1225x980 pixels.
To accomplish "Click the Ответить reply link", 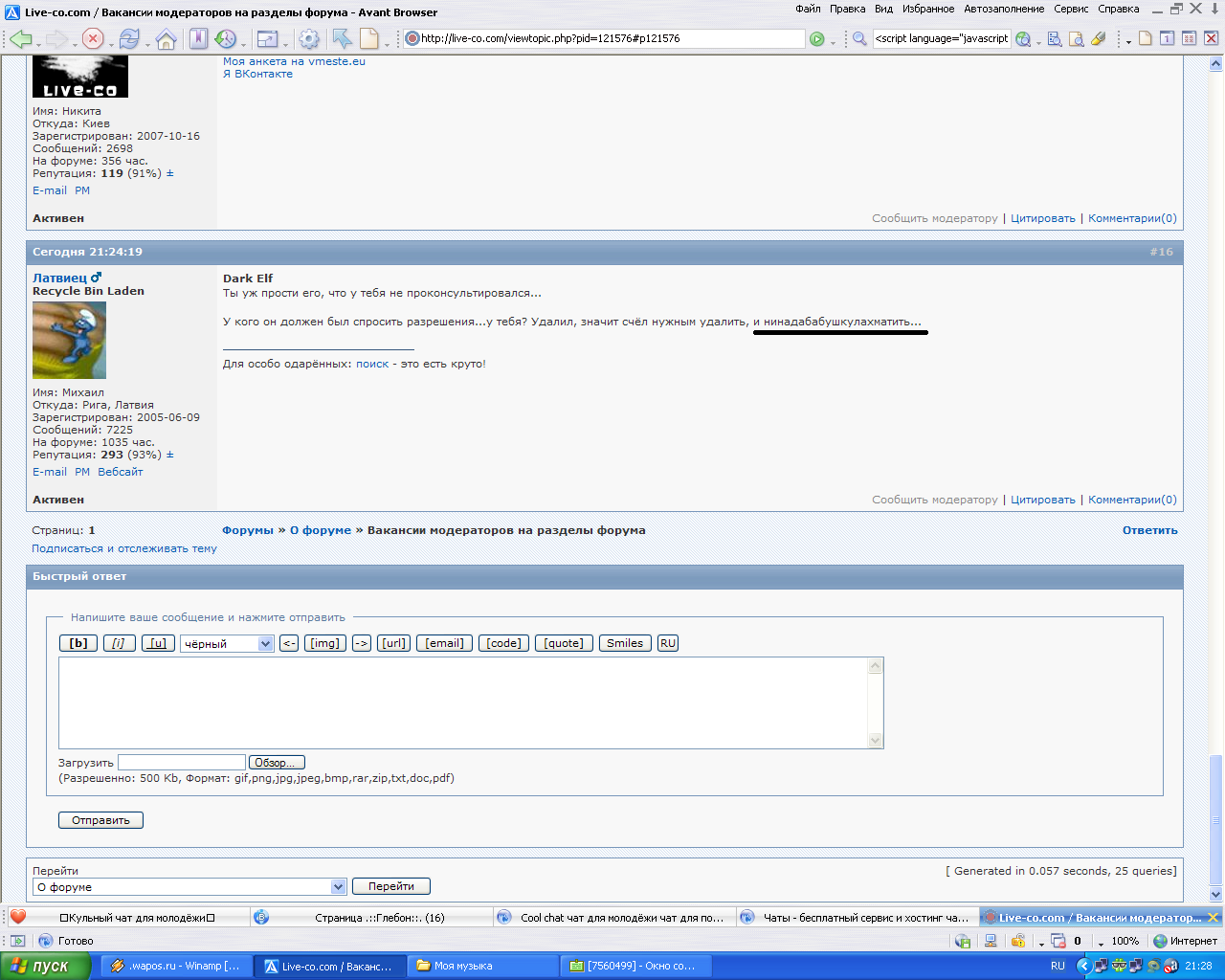I will pos(1149,530).
